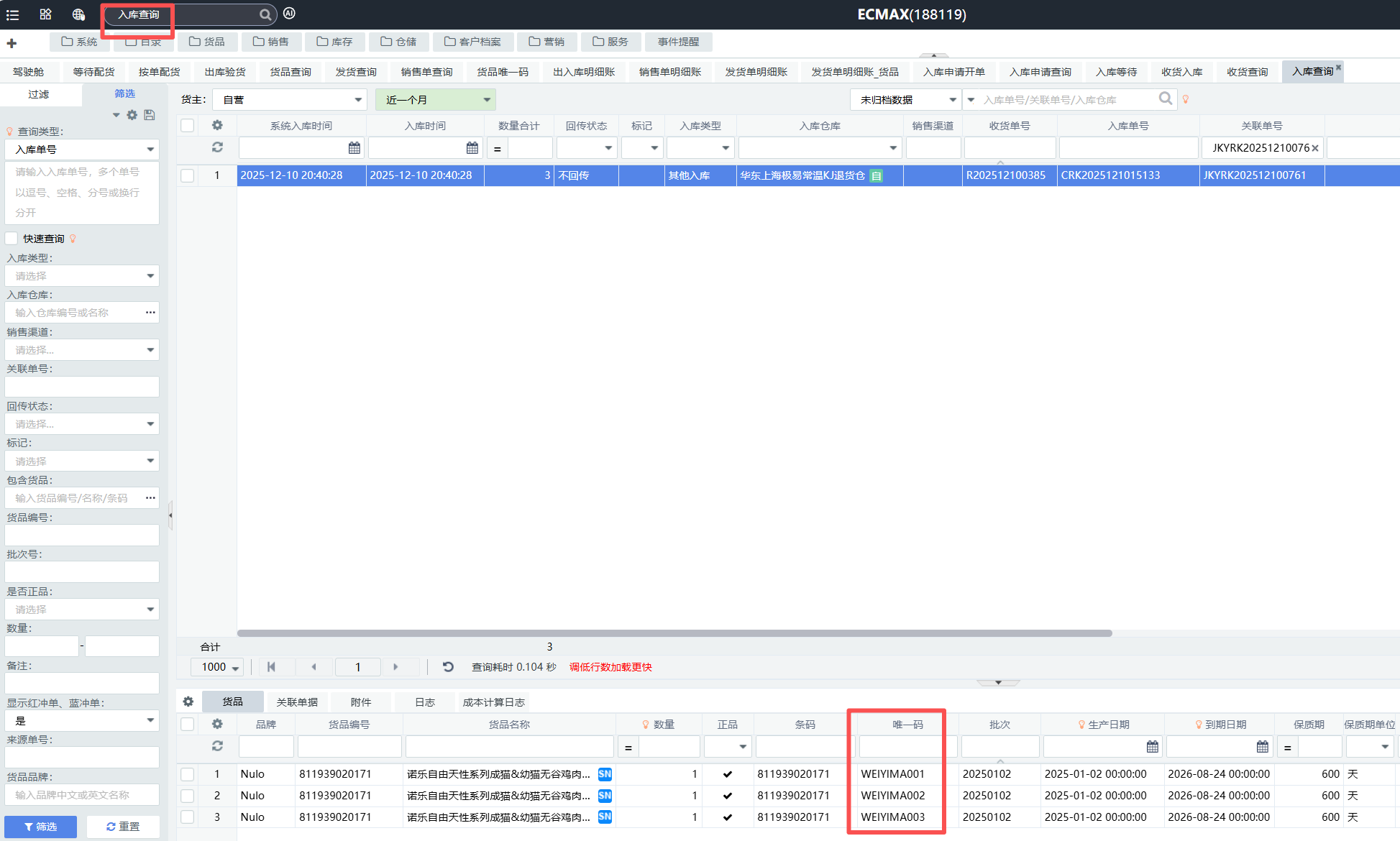Image resolution: width=1400 pixels, height=841 pixels.
Task: Check the second goods row checkbox
Action: click(x=188, y=796)
